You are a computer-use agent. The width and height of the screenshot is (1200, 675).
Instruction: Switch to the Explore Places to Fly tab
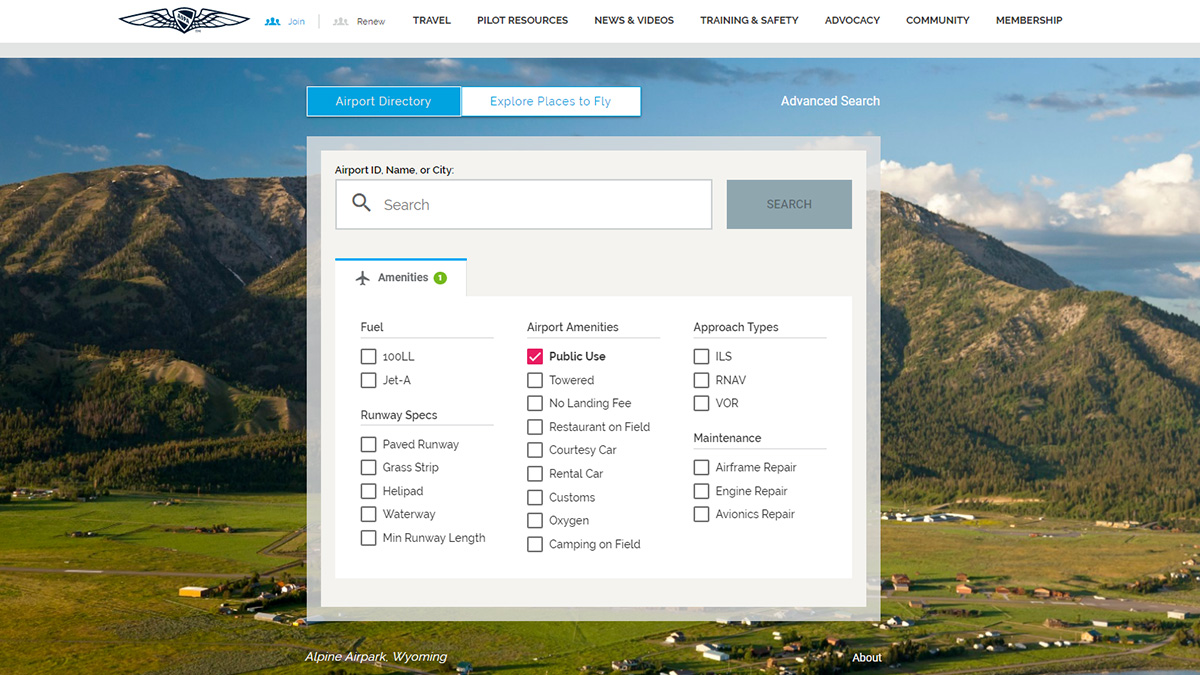coord(551,101)
